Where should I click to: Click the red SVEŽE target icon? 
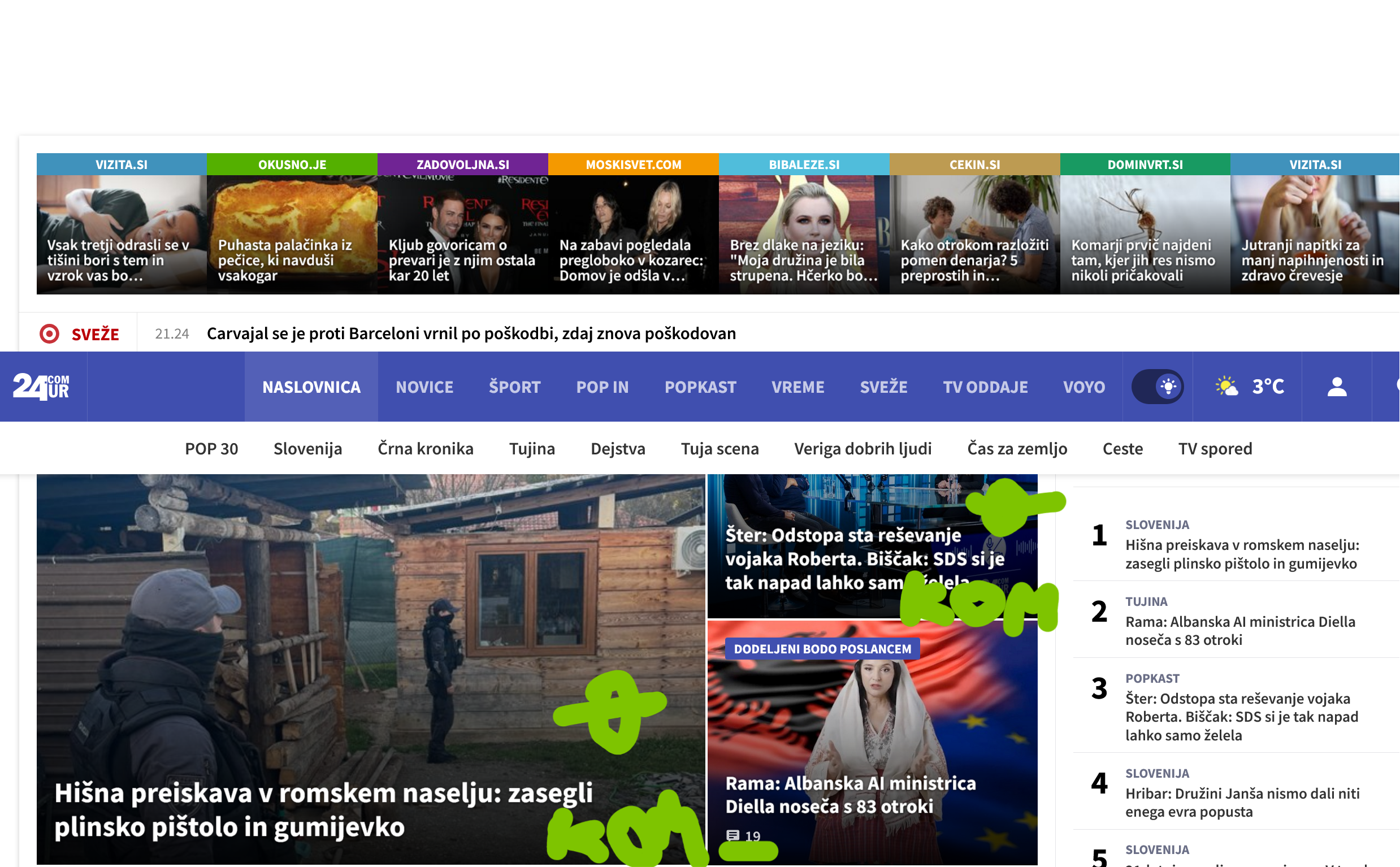49,333
